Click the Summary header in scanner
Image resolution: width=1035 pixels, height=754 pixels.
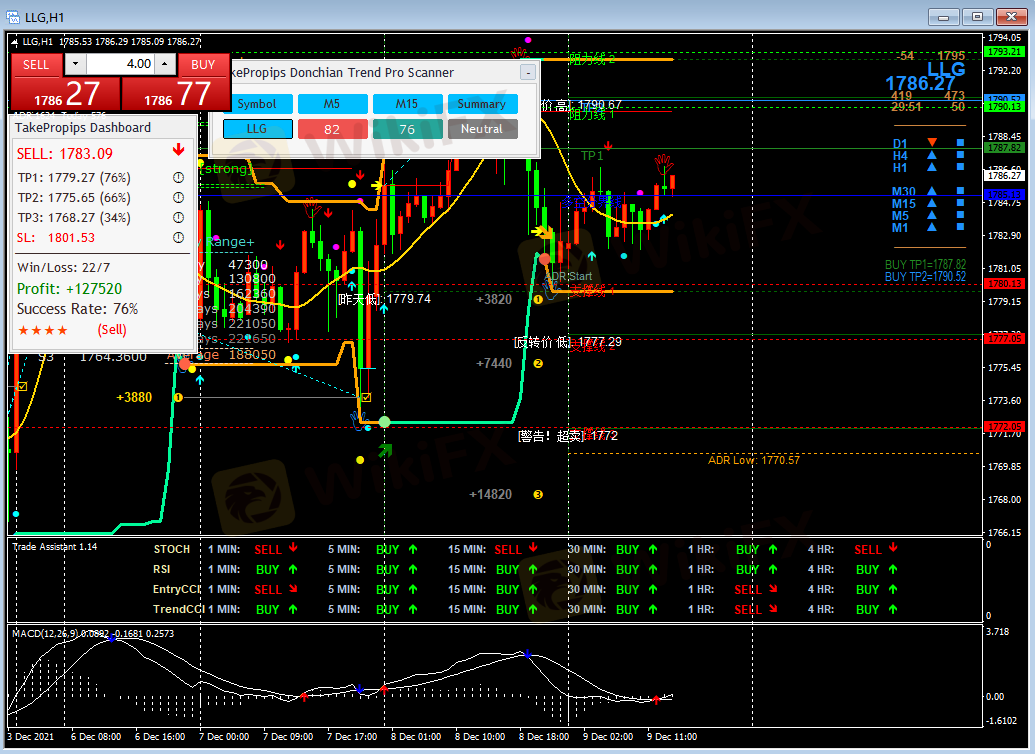click(x=482, y=104)
